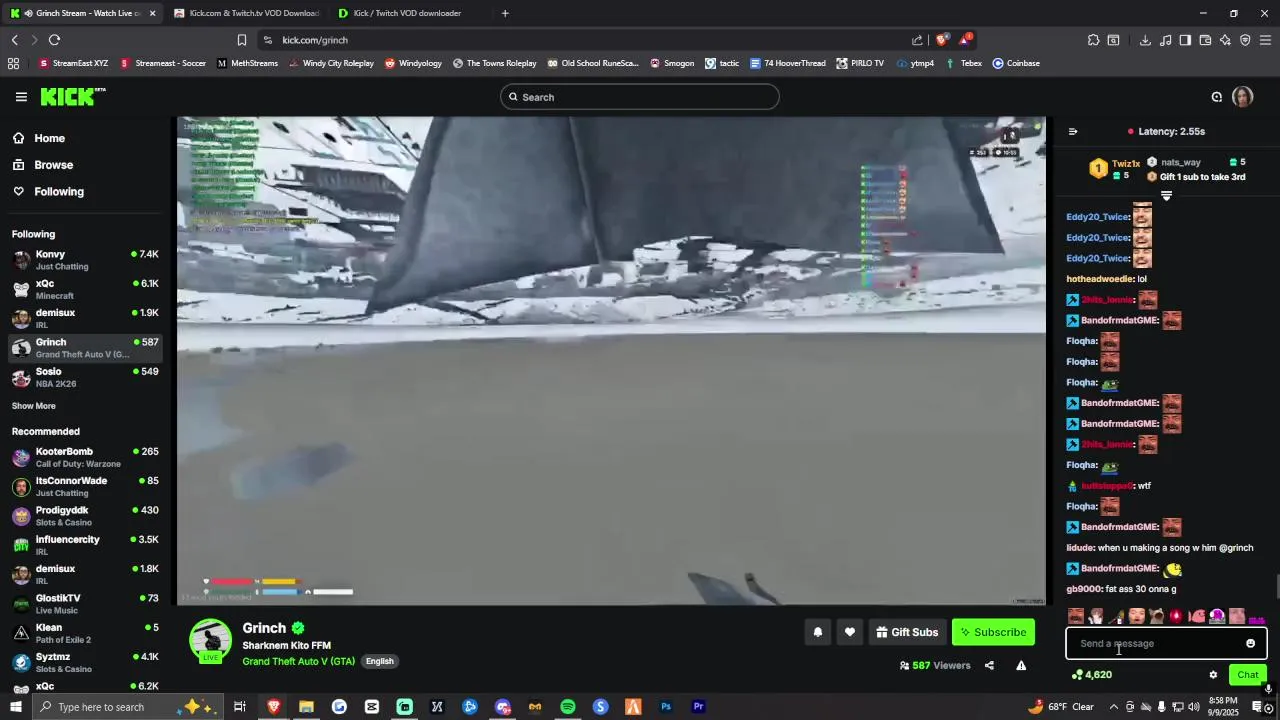1280x720 pixels.
Task: Open the emoji picker in the chat box
Action: (1250, 644)
